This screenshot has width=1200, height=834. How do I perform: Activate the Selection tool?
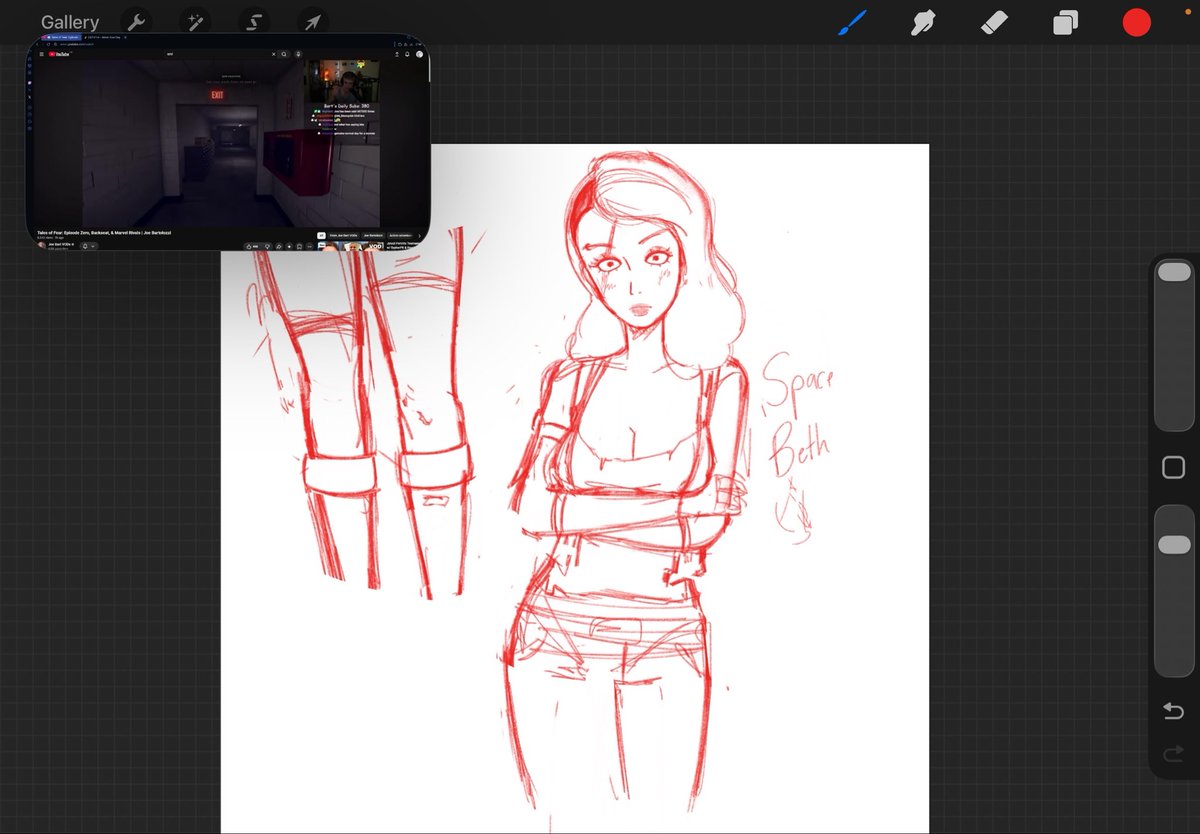(x=253, y=22)
